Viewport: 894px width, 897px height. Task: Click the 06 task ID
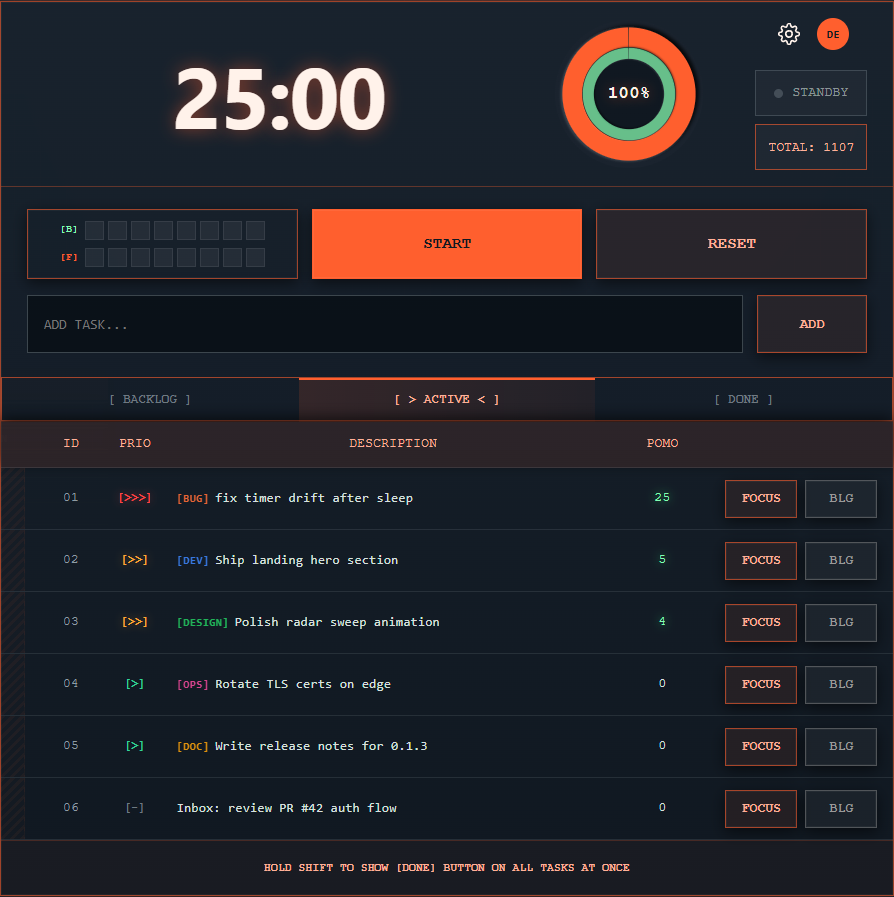point(71,807)
